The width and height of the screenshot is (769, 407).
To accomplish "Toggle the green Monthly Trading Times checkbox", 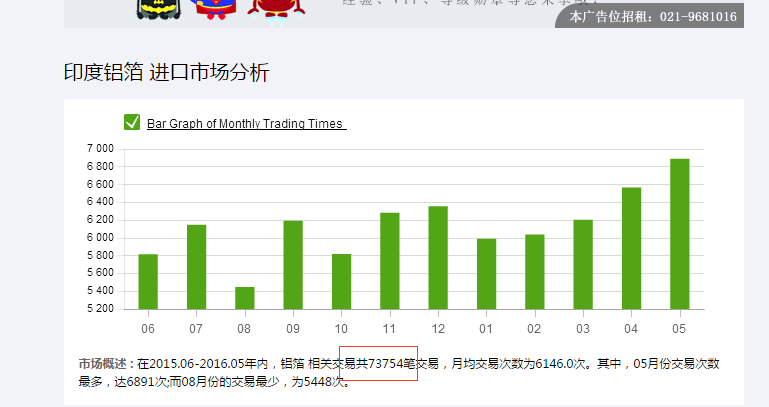I will coord(132,122).
